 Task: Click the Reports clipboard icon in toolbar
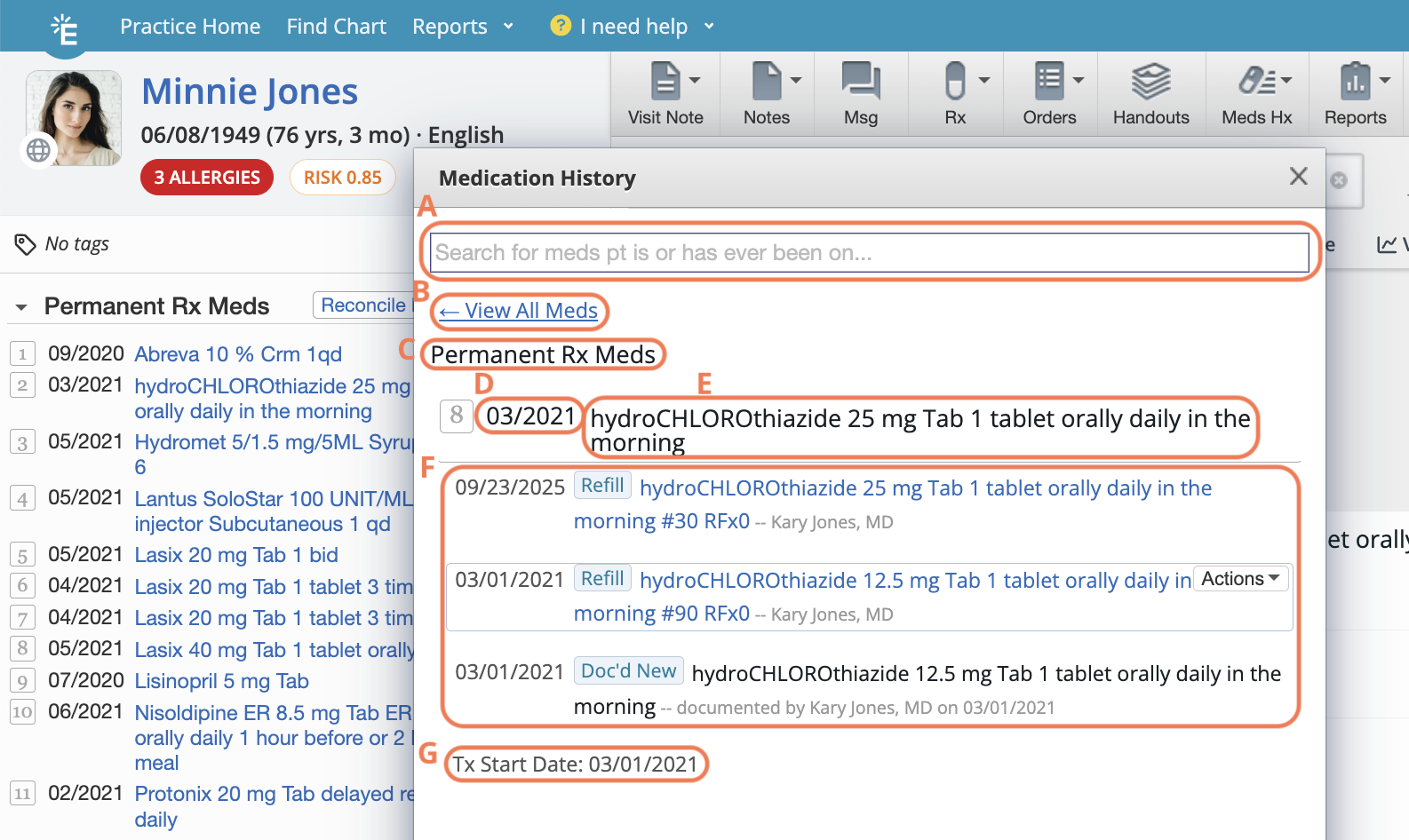1355,82
